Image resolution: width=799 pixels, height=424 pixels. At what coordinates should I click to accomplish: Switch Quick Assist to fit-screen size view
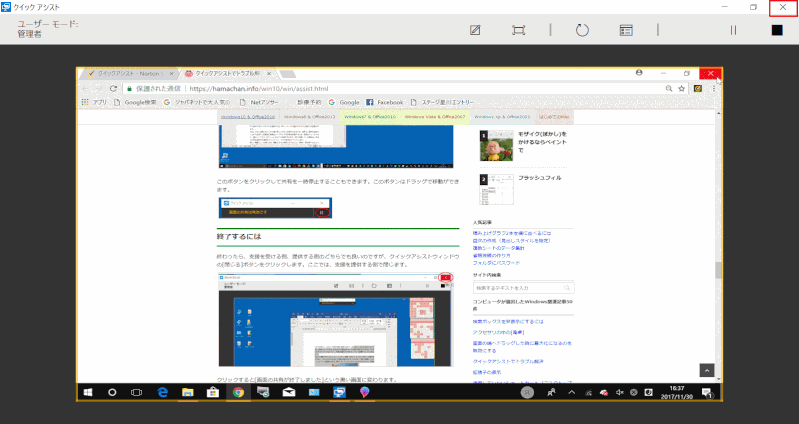[x=518, y=30]
